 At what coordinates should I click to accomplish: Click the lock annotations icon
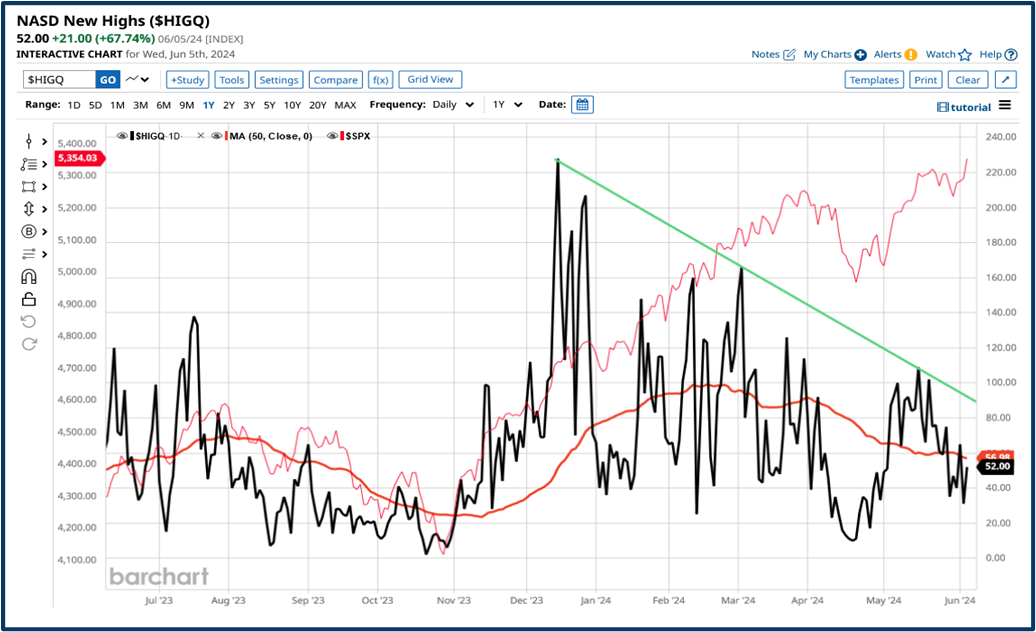pyautogui.click(x=30, y=299)
